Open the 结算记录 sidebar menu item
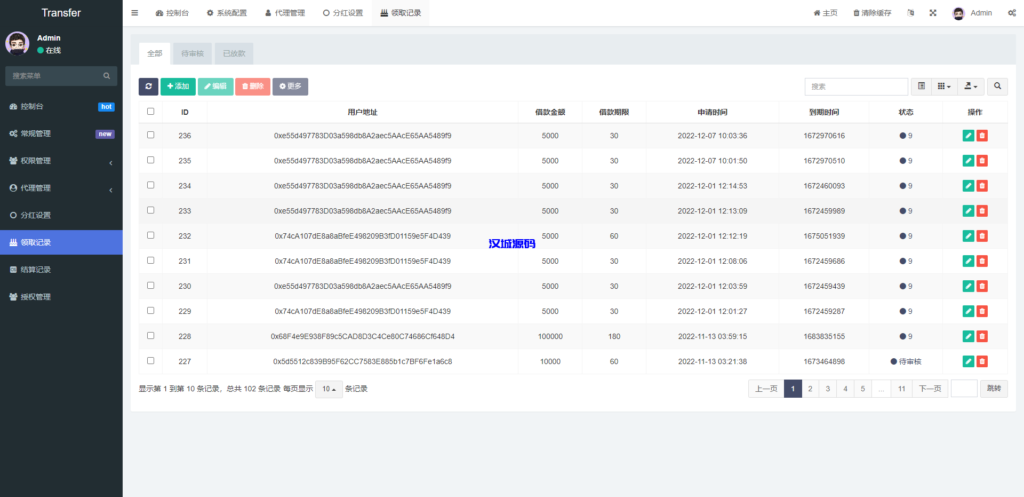This screenshot has height=497, width=1024. click(x=61, y=269)
